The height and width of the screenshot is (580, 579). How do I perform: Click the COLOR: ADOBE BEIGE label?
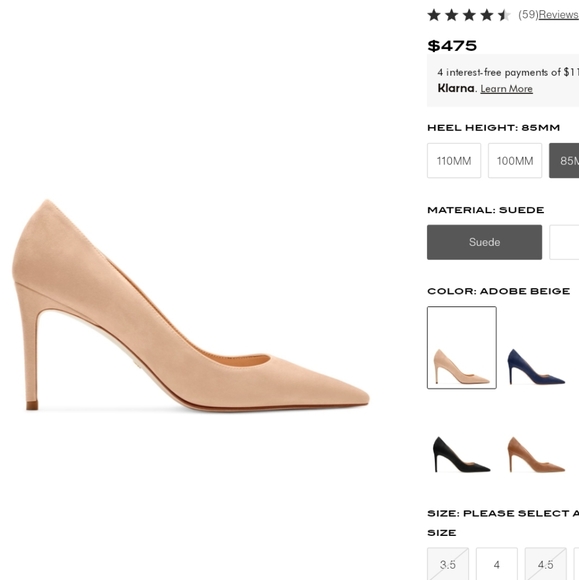pos(498,291)
